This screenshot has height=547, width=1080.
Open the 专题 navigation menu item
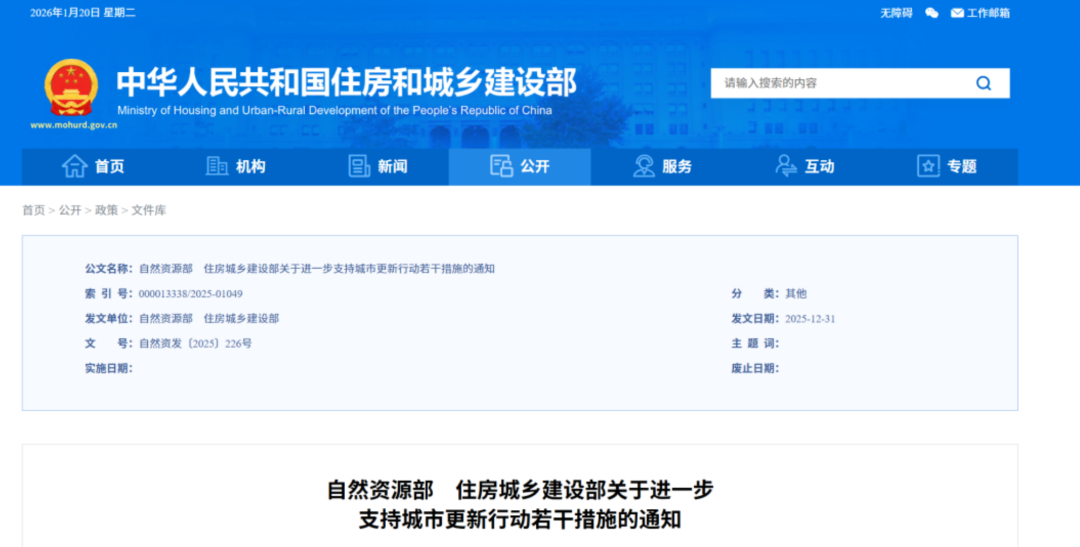click(947, 167)
